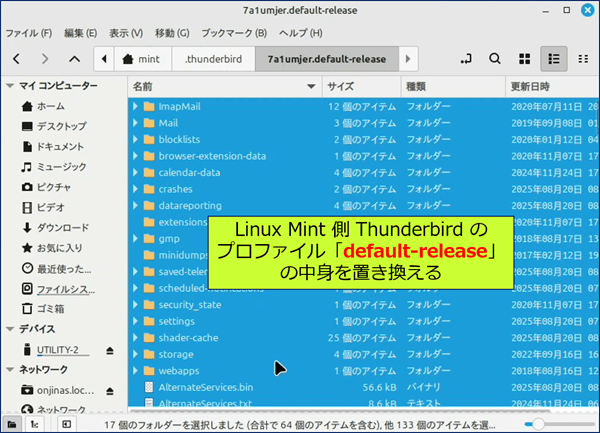Select the security_state folder
The width and height of the screenshot is (600, 433).
[x=190, y=304]
